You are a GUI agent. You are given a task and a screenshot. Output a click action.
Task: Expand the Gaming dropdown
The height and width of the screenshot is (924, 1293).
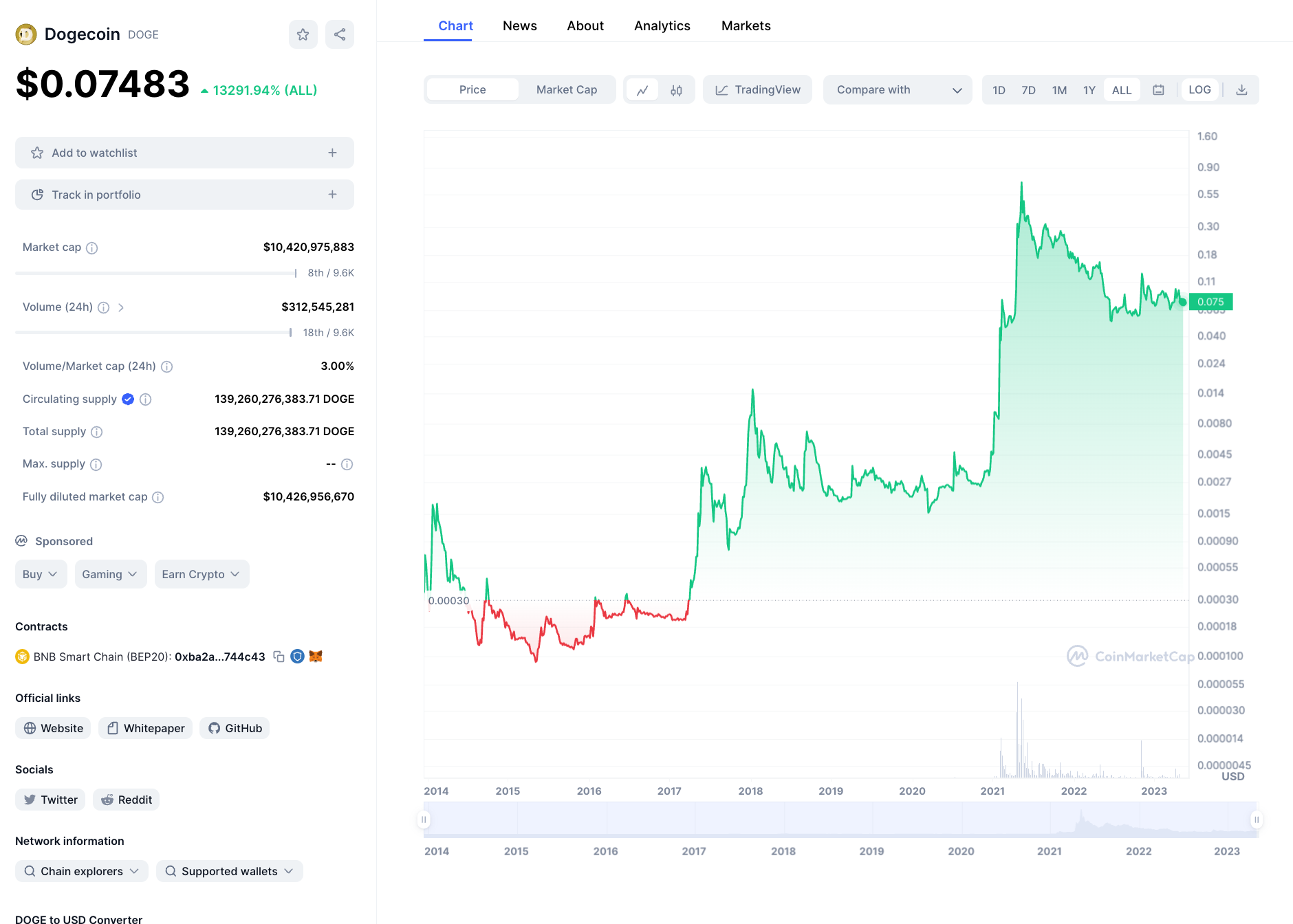click(x=110, y=574)
